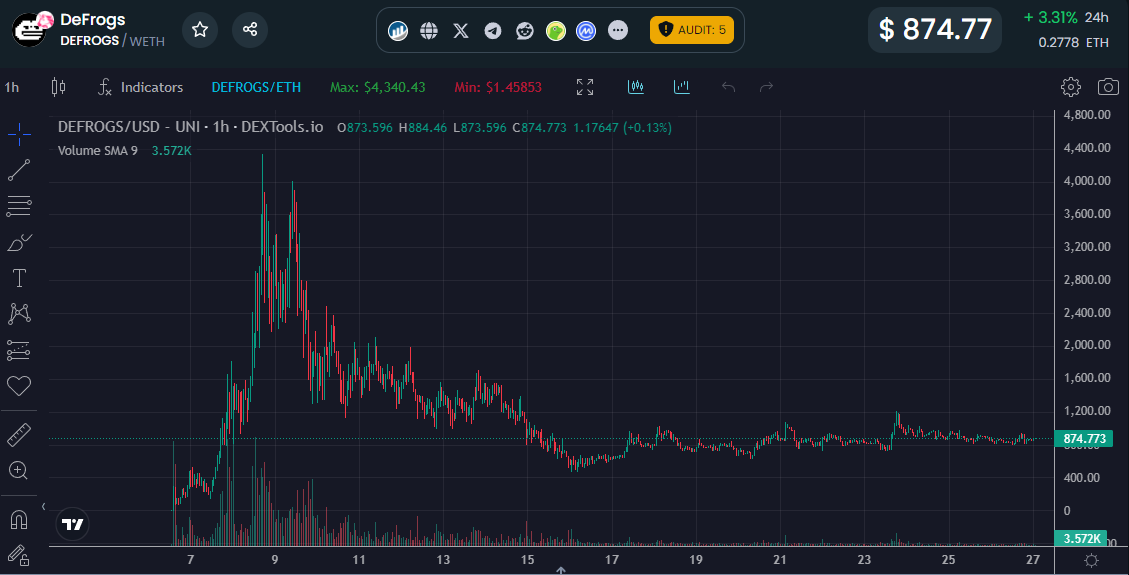Image resolution: width=1129 pixels, height=575 pixels.
Task: Open the Indicators menu
Action: tap(140, 87)
